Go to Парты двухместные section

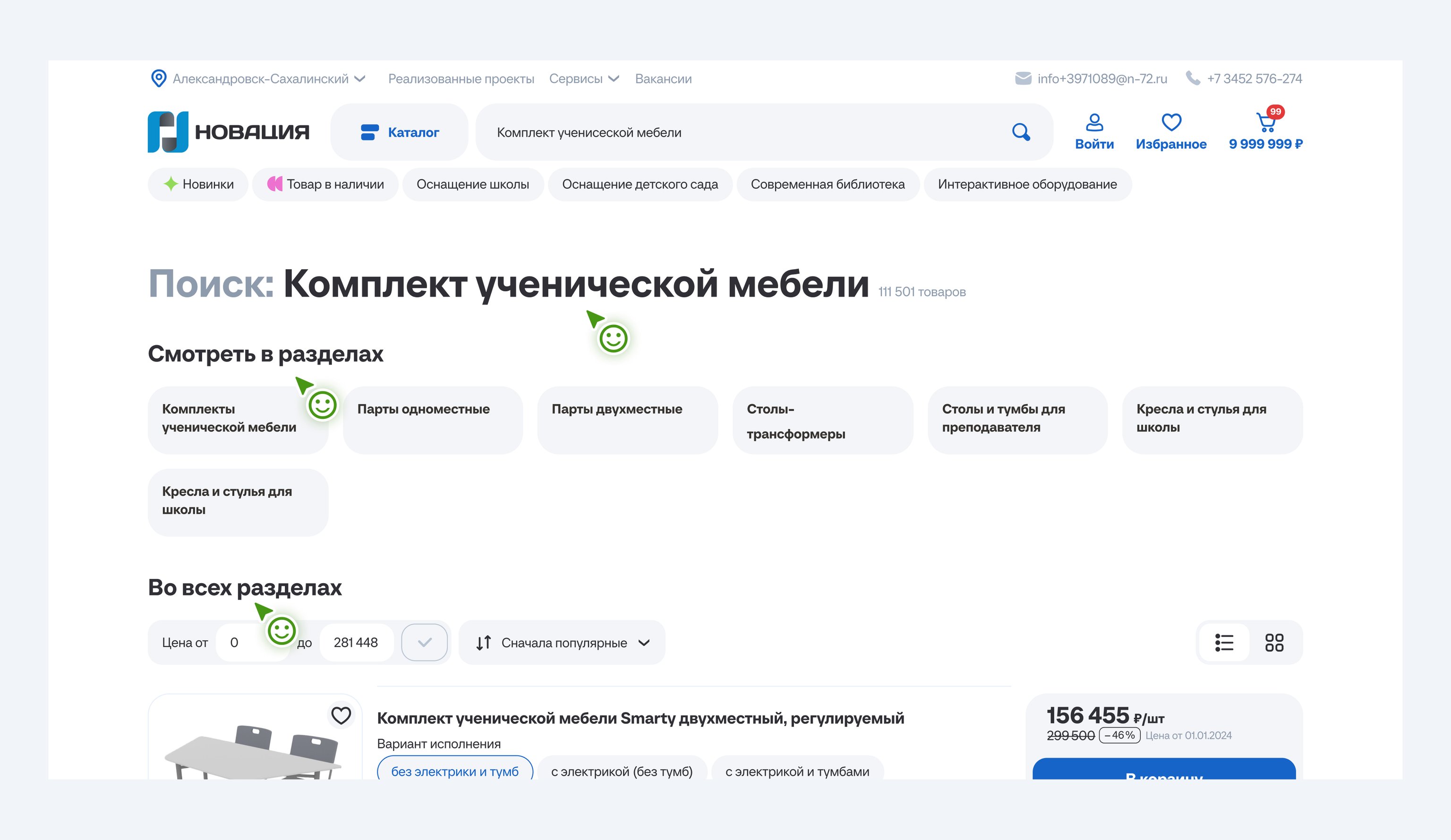pyautogui.click(x=627, y=420)
